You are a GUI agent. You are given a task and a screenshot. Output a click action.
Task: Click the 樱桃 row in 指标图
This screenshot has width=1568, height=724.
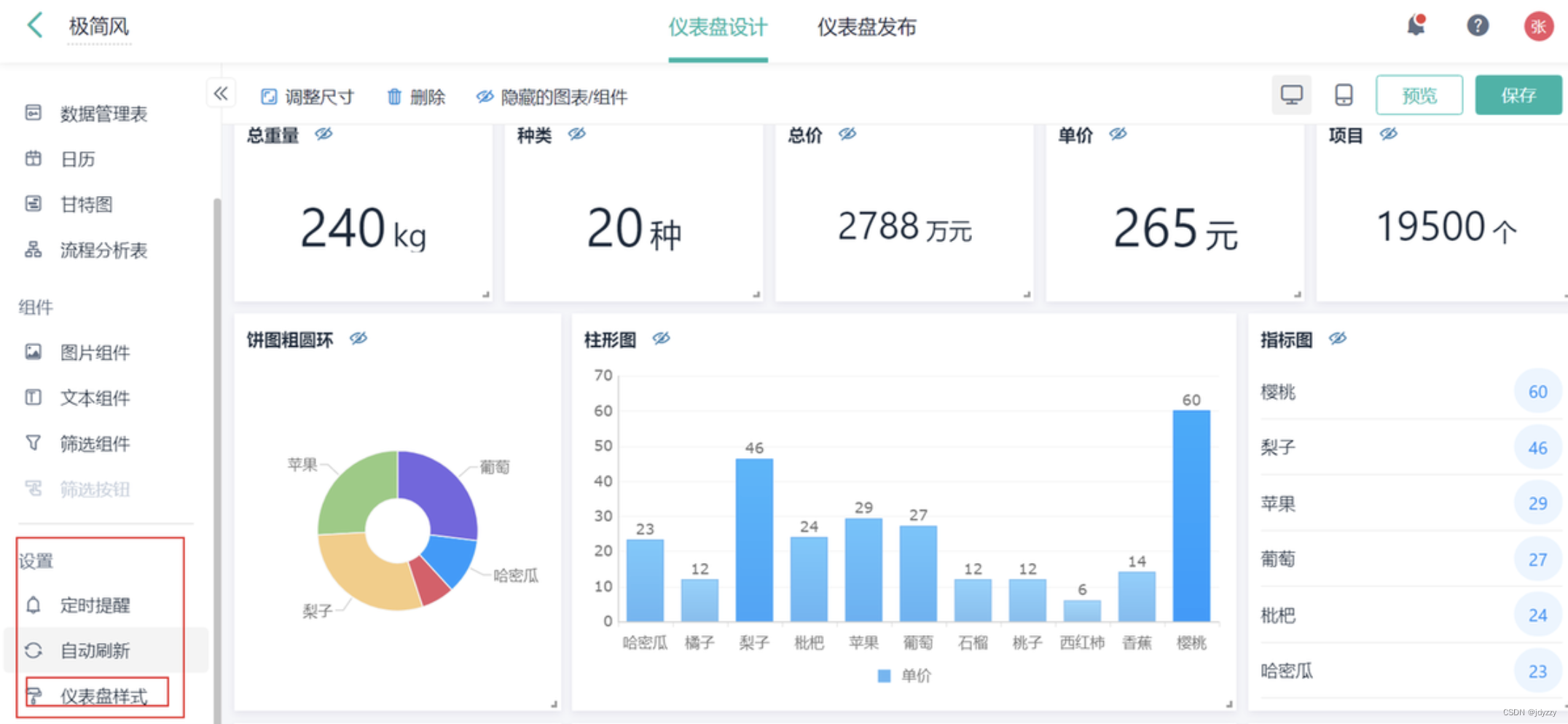[x=1410, y=392]
